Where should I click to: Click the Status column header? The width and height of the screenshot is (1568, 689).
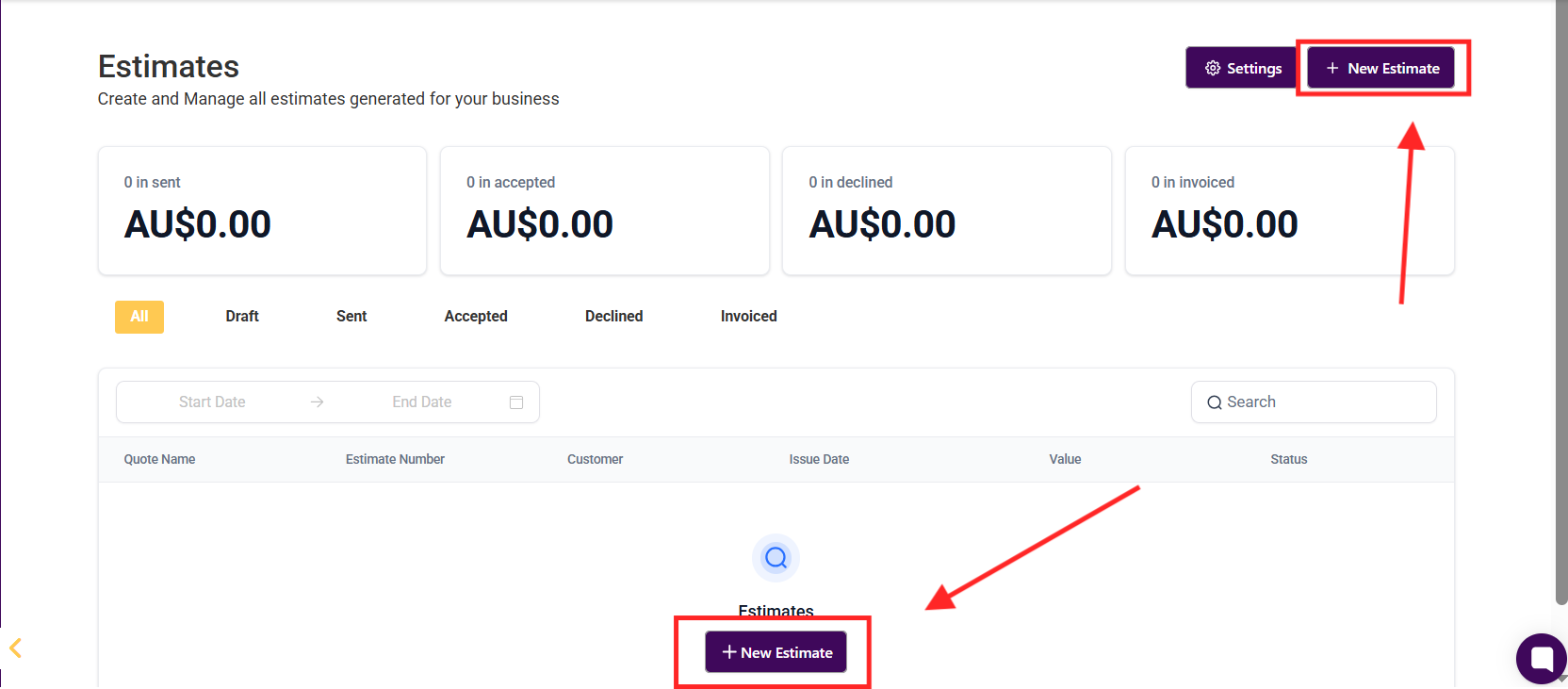point(1288,460)
